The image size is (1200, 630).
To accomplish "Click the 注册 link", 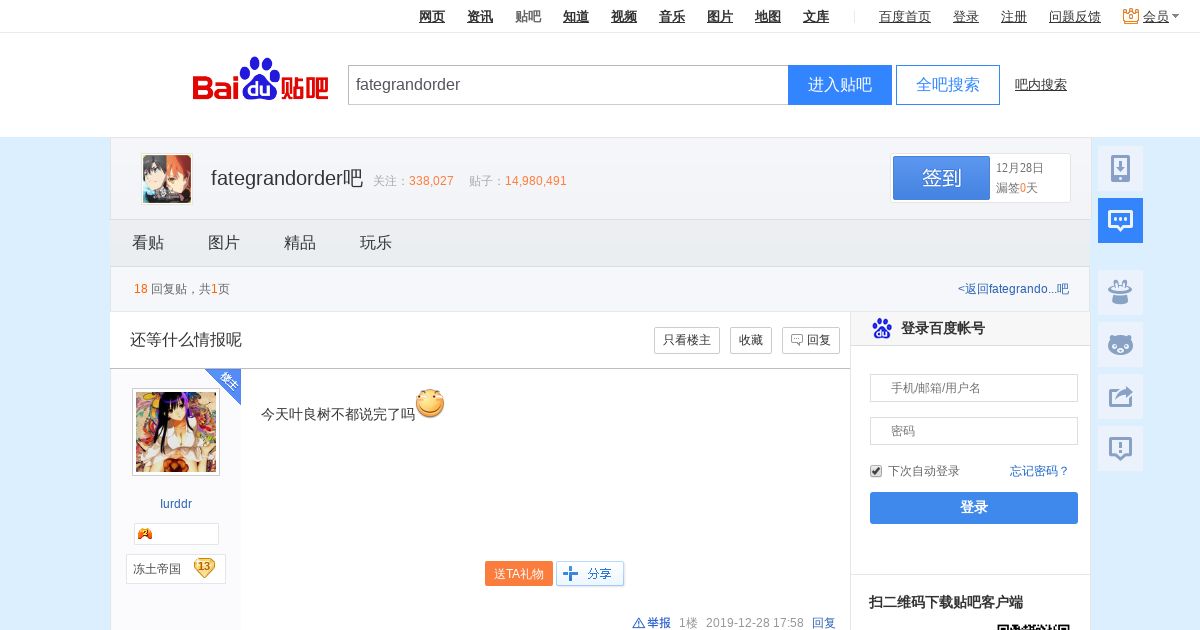I will [1014, 16].
